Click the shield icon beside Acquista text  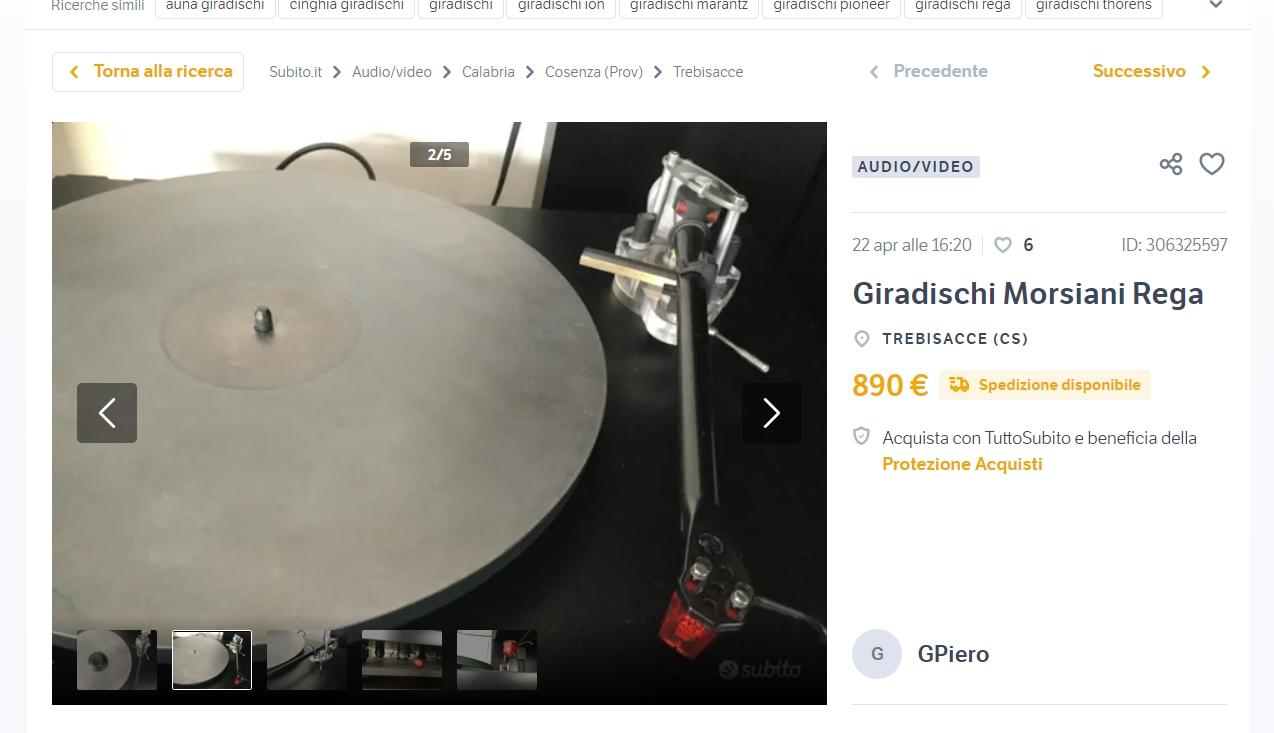point(861,436)
